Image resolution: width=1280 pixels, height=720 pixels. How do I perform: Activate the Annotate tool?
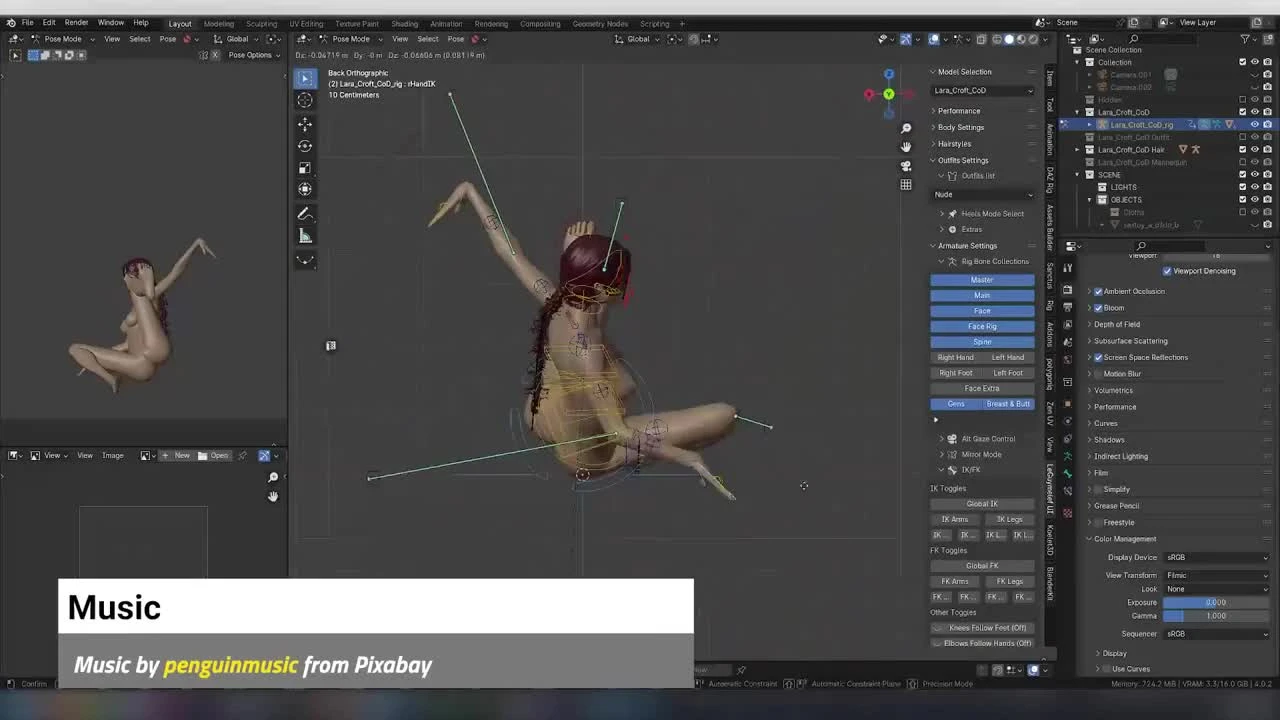[x=305, y=212]
